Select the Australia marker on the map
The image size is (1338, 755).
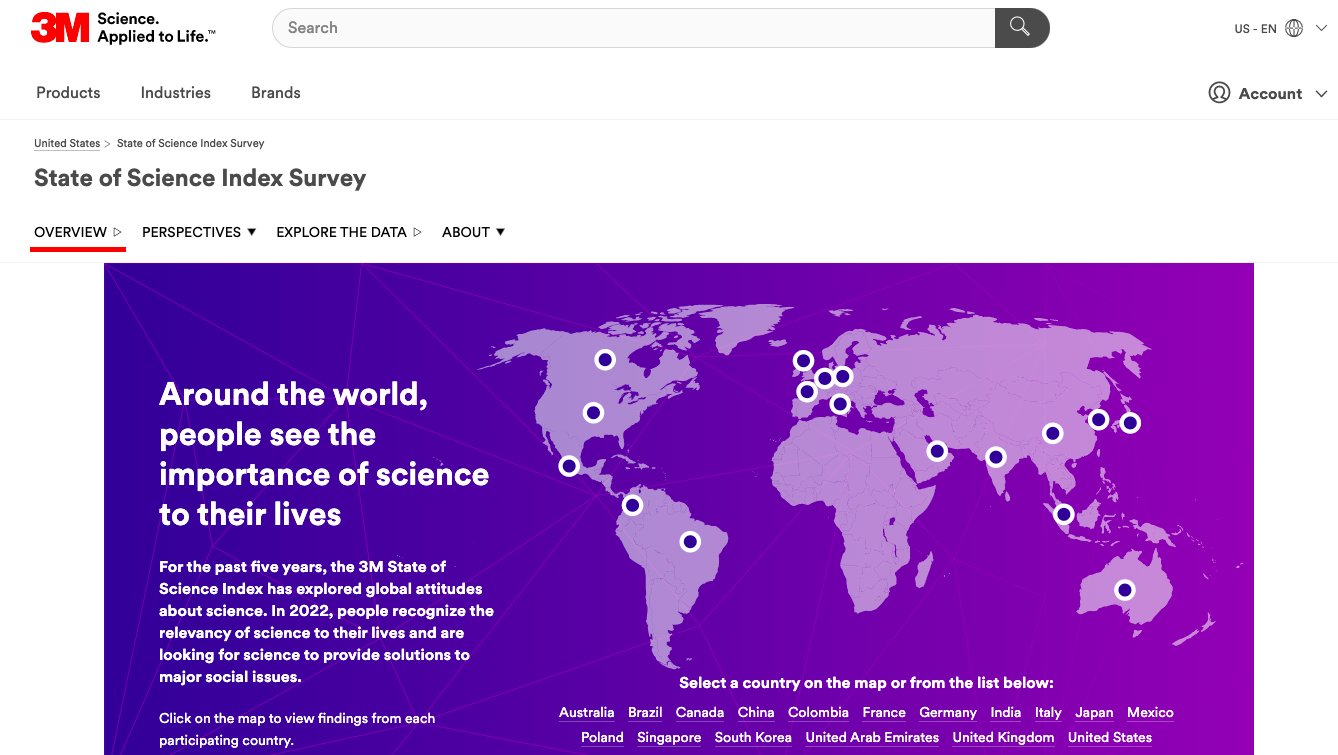click(1125, 590)
